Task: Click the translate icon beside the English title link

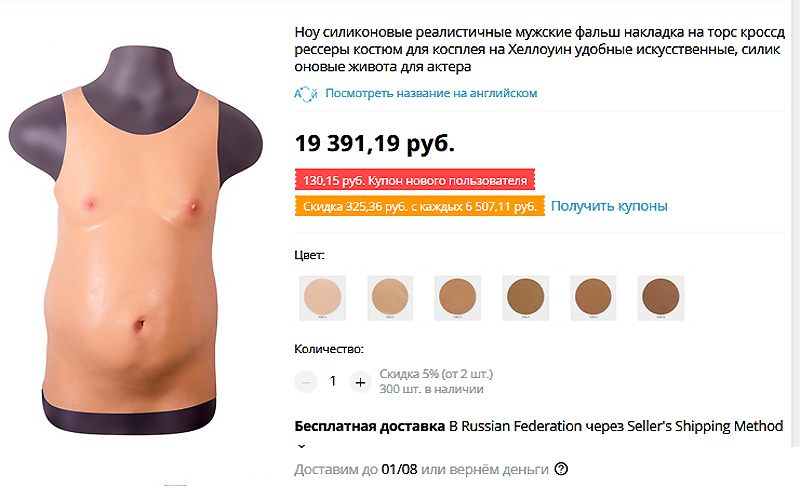Action: click(306, 94)
